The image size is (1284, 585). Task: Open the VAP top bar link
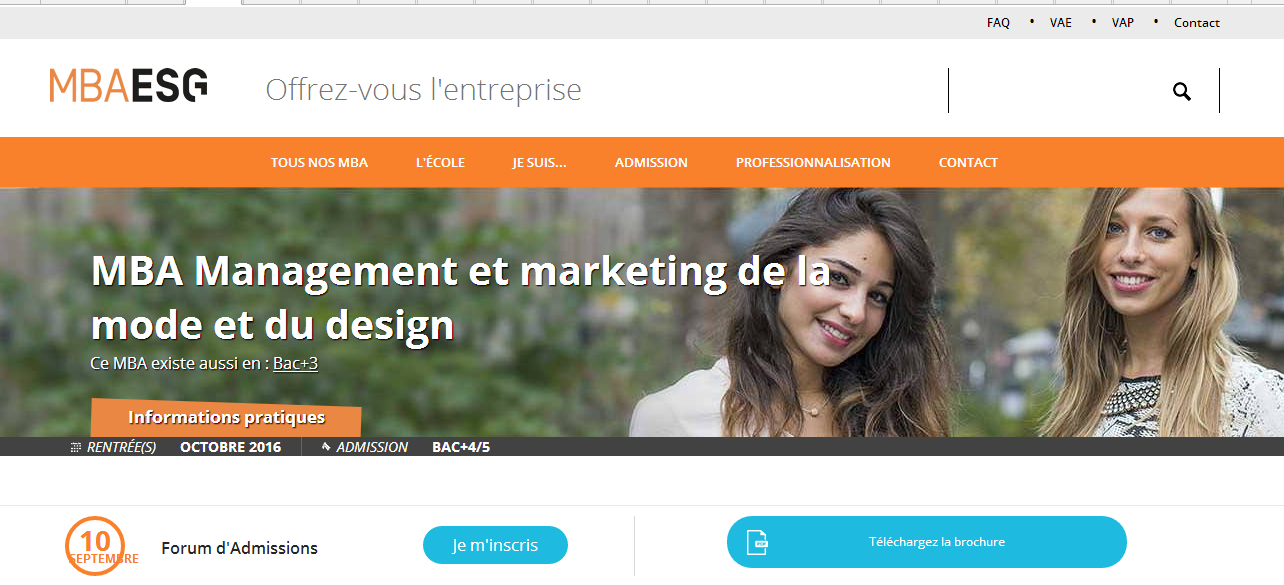click(1122, 22)
